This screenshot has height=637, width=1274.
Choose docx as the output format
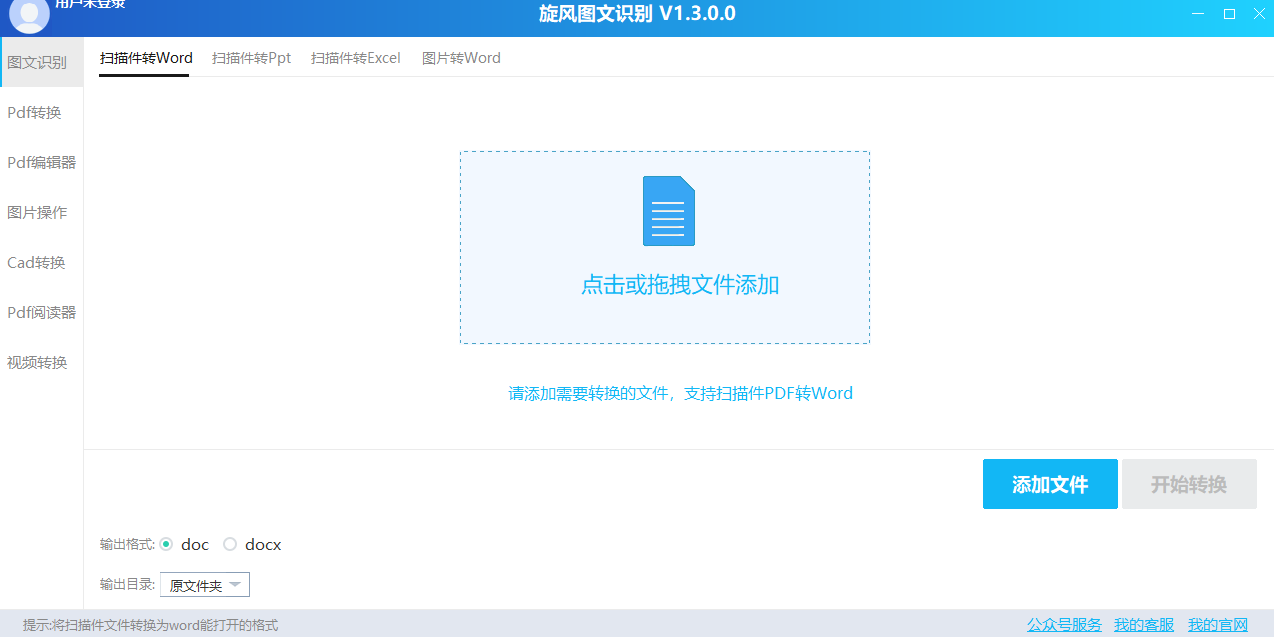point(230,545)
